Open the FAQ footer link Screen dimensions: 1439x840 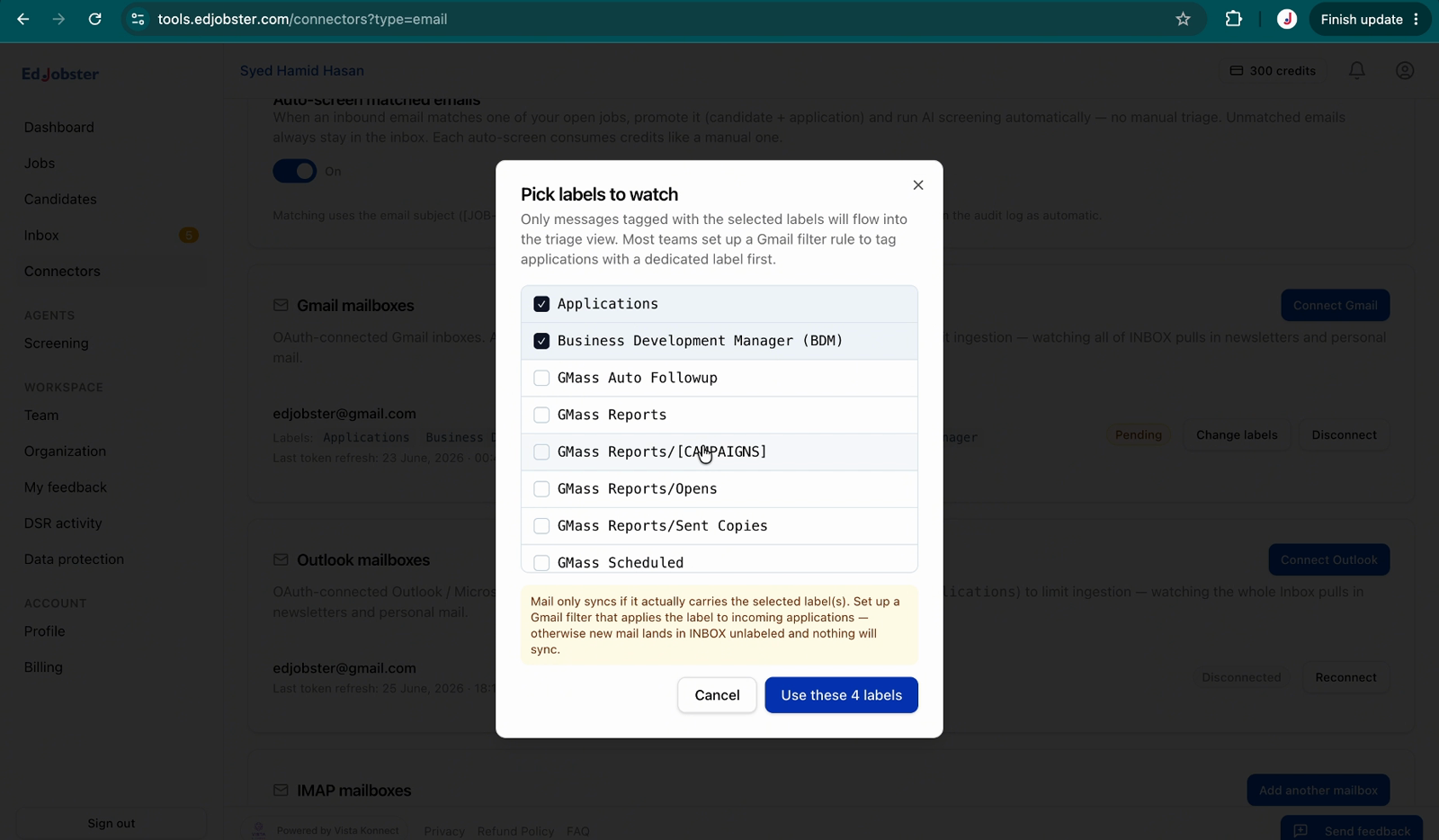(578, 831)
